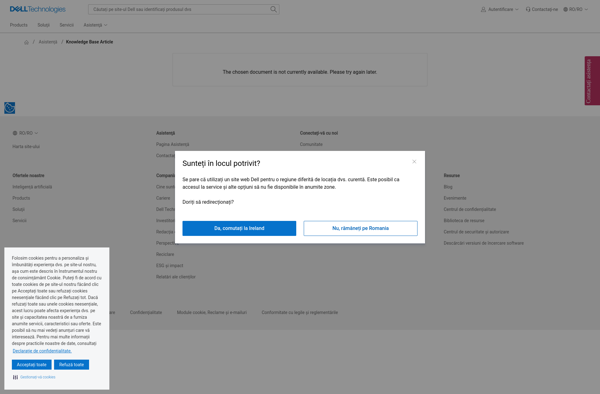Viewport: 600px width, 394px height.
Task: Open the Products menu
Action: [x=19, y=25]
